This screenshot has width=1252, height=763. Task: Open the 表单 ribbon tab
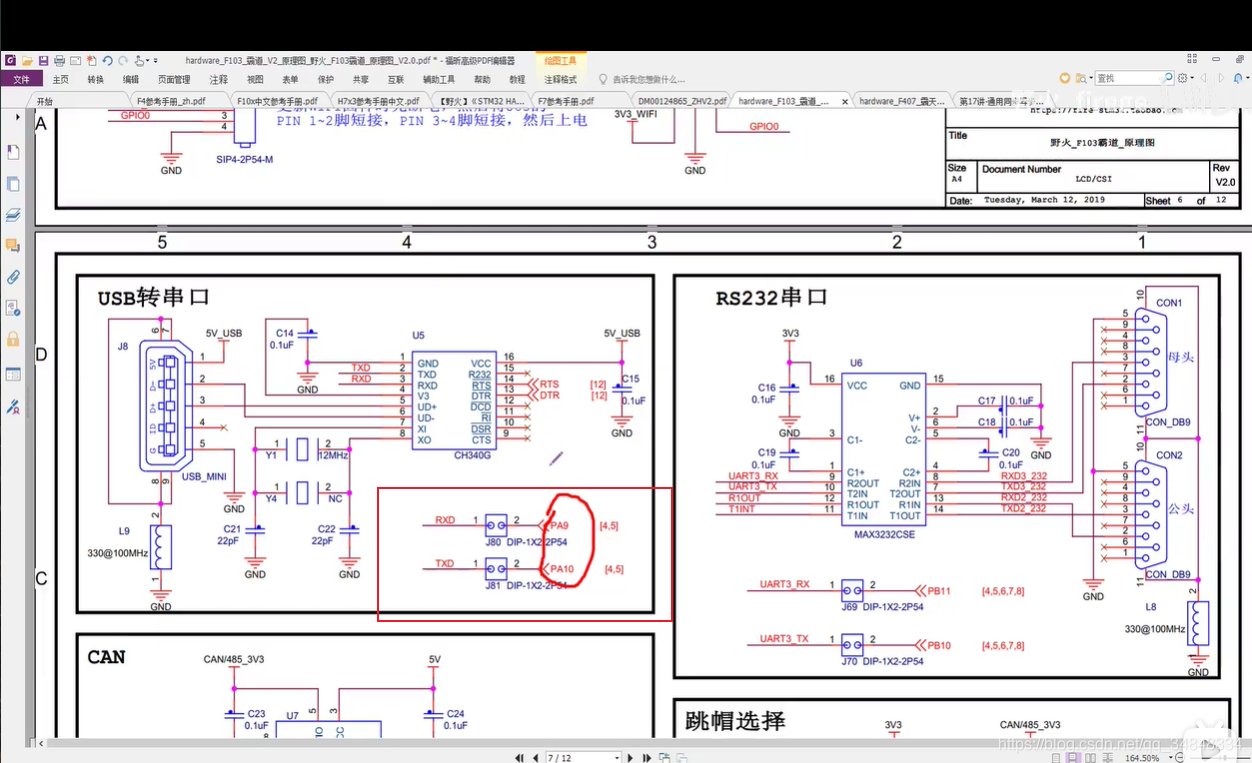pyautogui.click(x=290, y=80)
